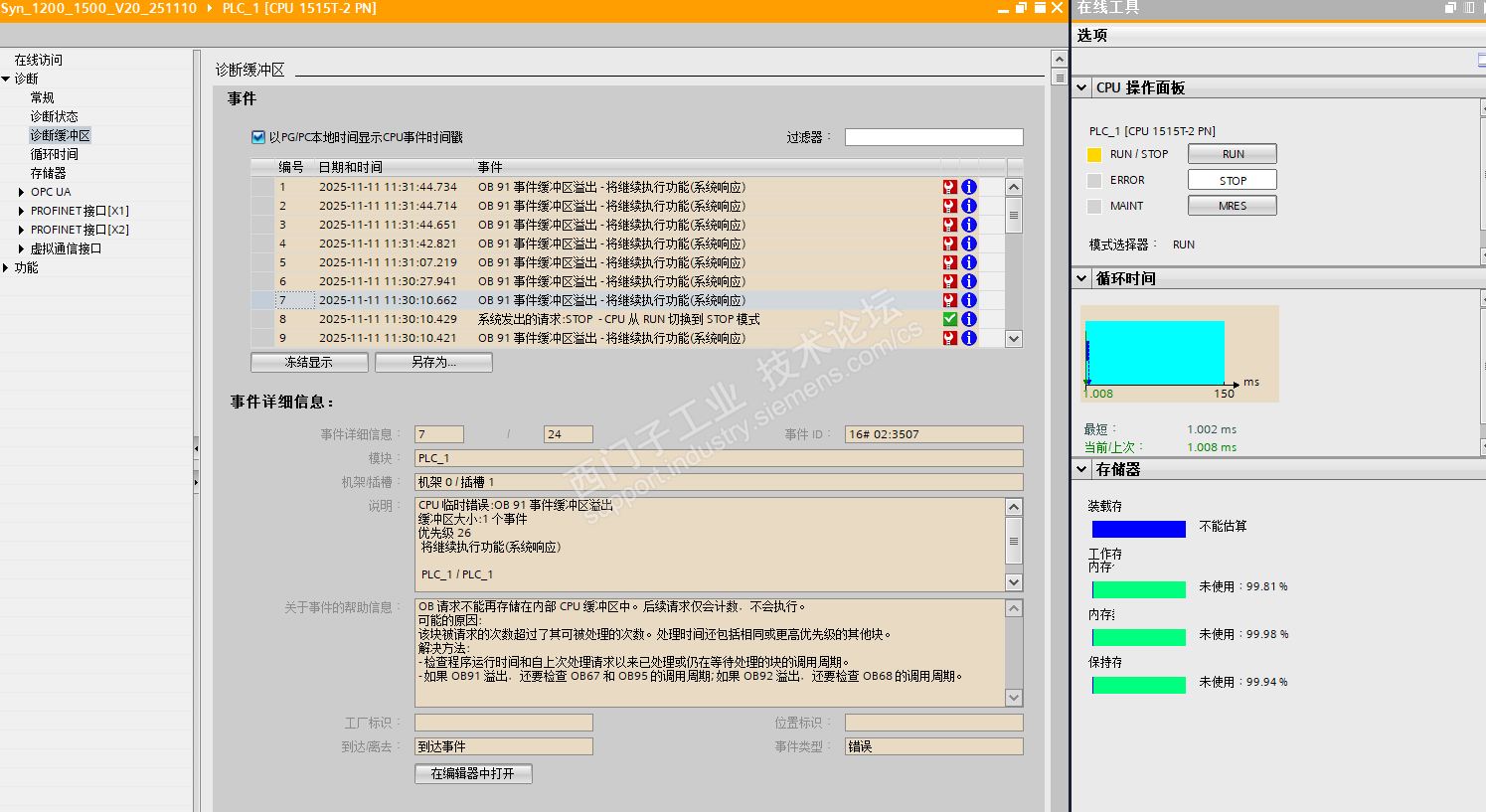
Task: Click the yellow RUN / STOP status LED
Action: pyautogui.click(x=1094, y=155)
